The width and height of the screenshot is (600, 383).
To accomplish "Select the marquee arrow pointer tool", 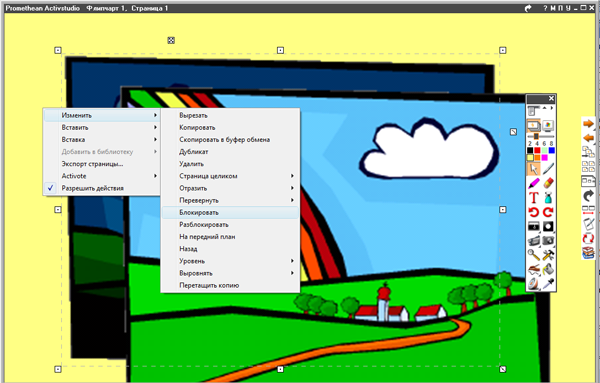I will [533, 169].
